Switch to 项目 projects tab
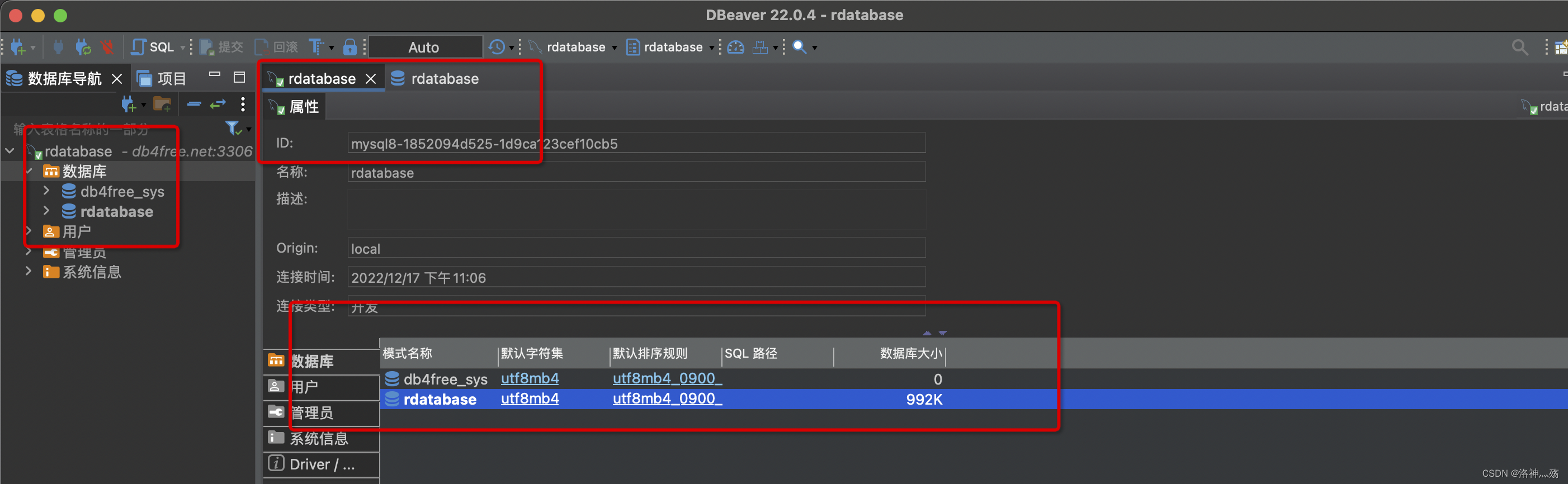The width and height of the screenshot is (1568, 484). pos(161,78)
